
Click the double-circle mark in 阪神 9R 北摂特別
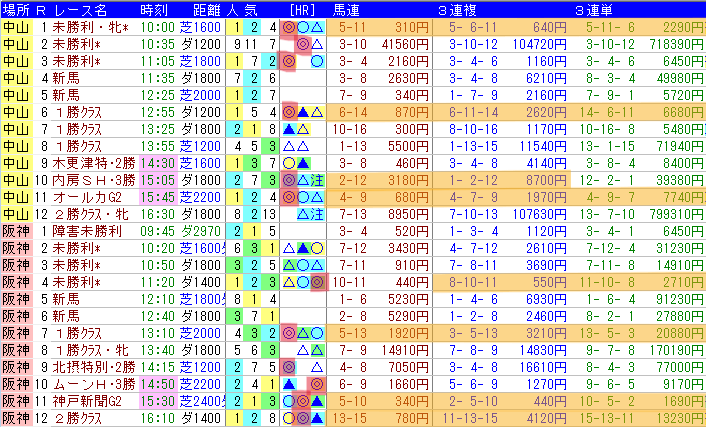click(289, 367)
